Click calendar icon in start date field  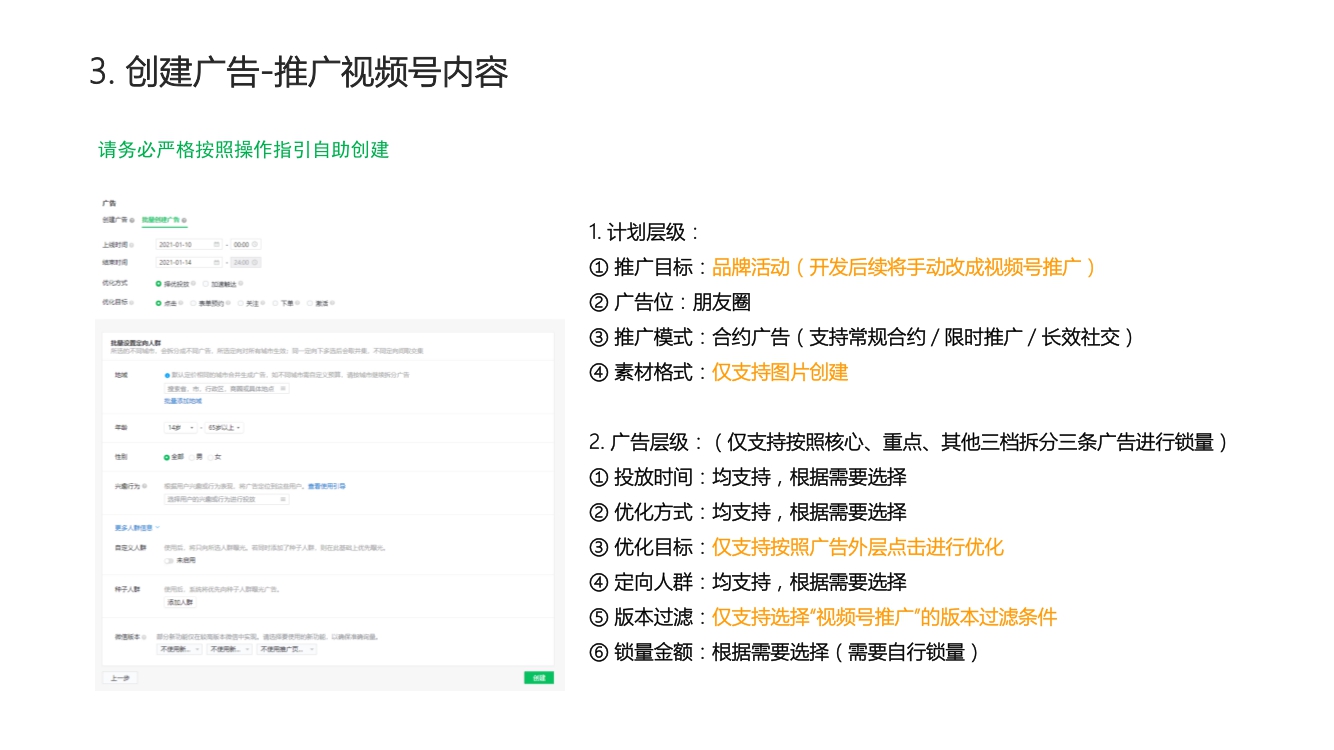(216, 244)
